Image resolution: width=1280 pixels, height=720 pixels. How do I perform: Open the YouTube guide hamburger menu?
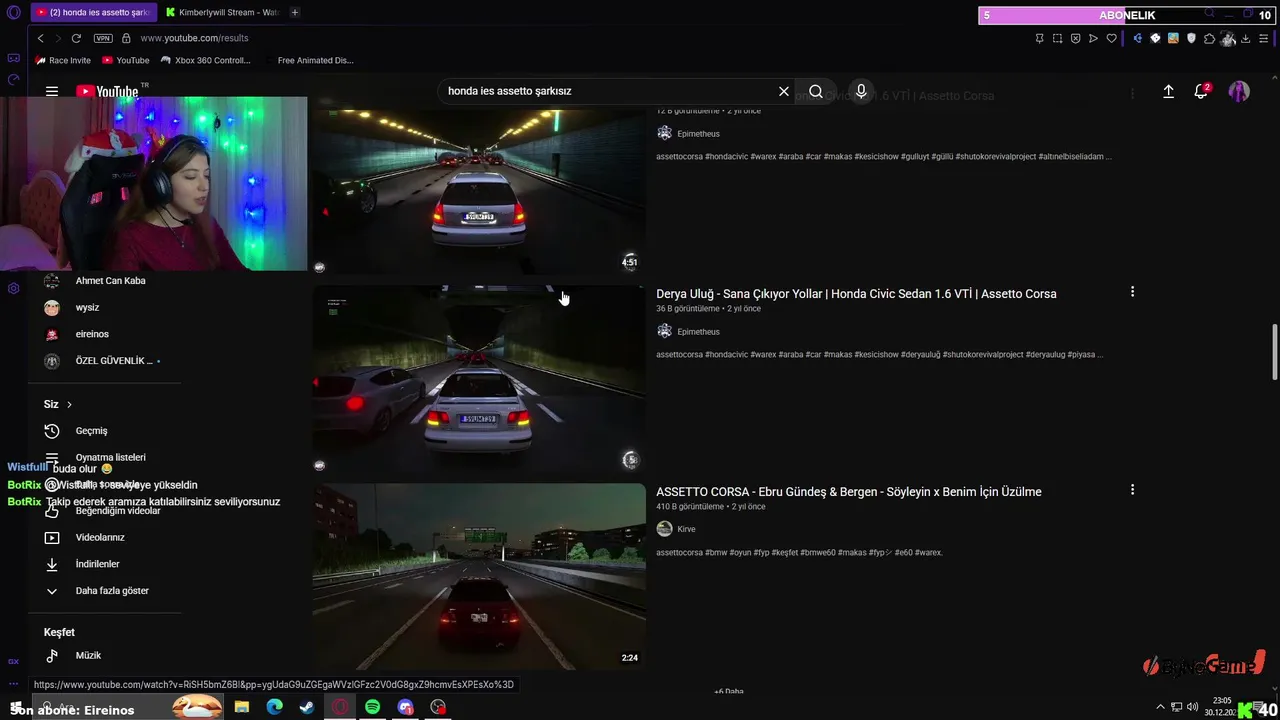(x=52, y=91)
